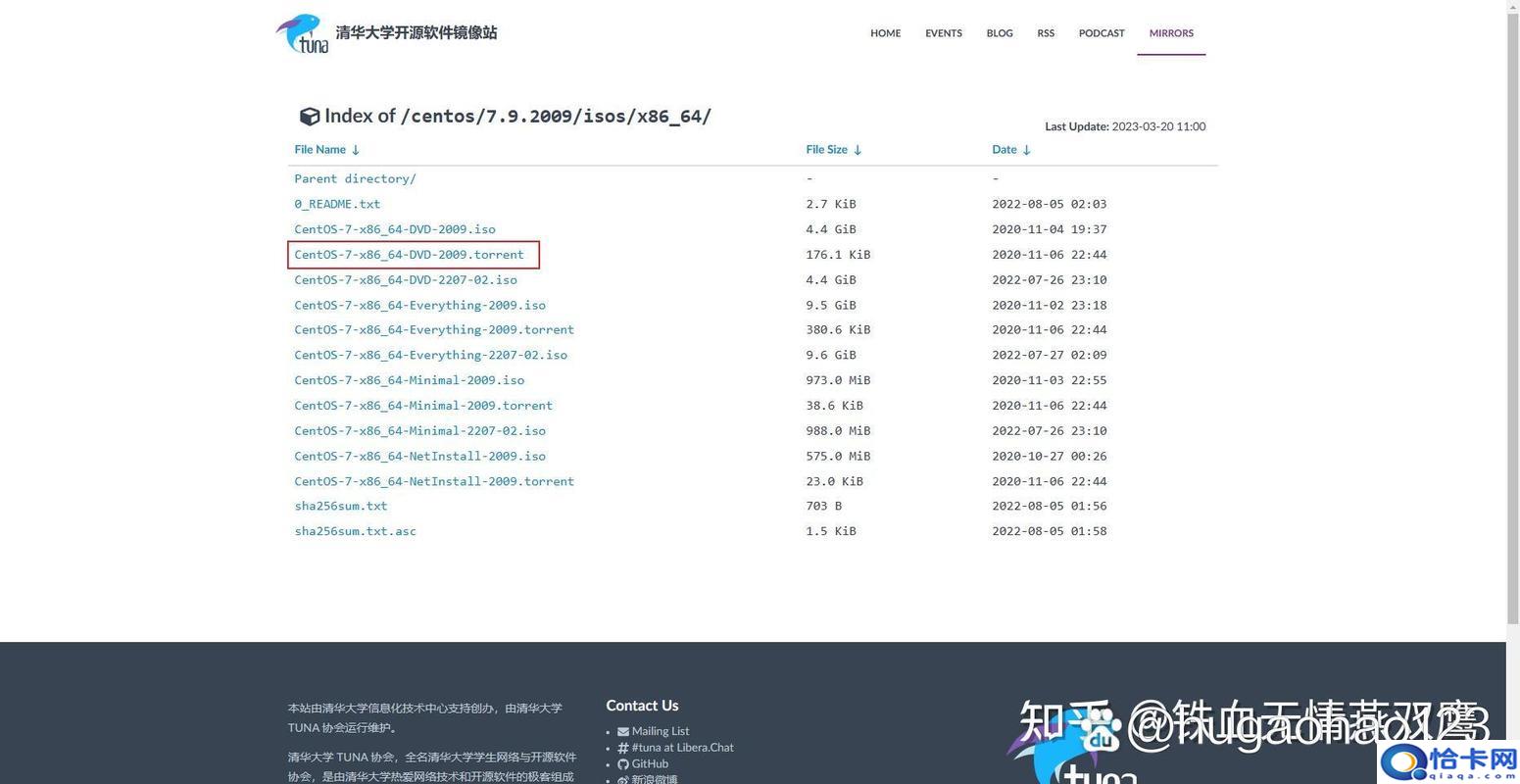Open the BLOG navigation item
The width and height of the screenshot is (1520, 784).
pos(999,33)
